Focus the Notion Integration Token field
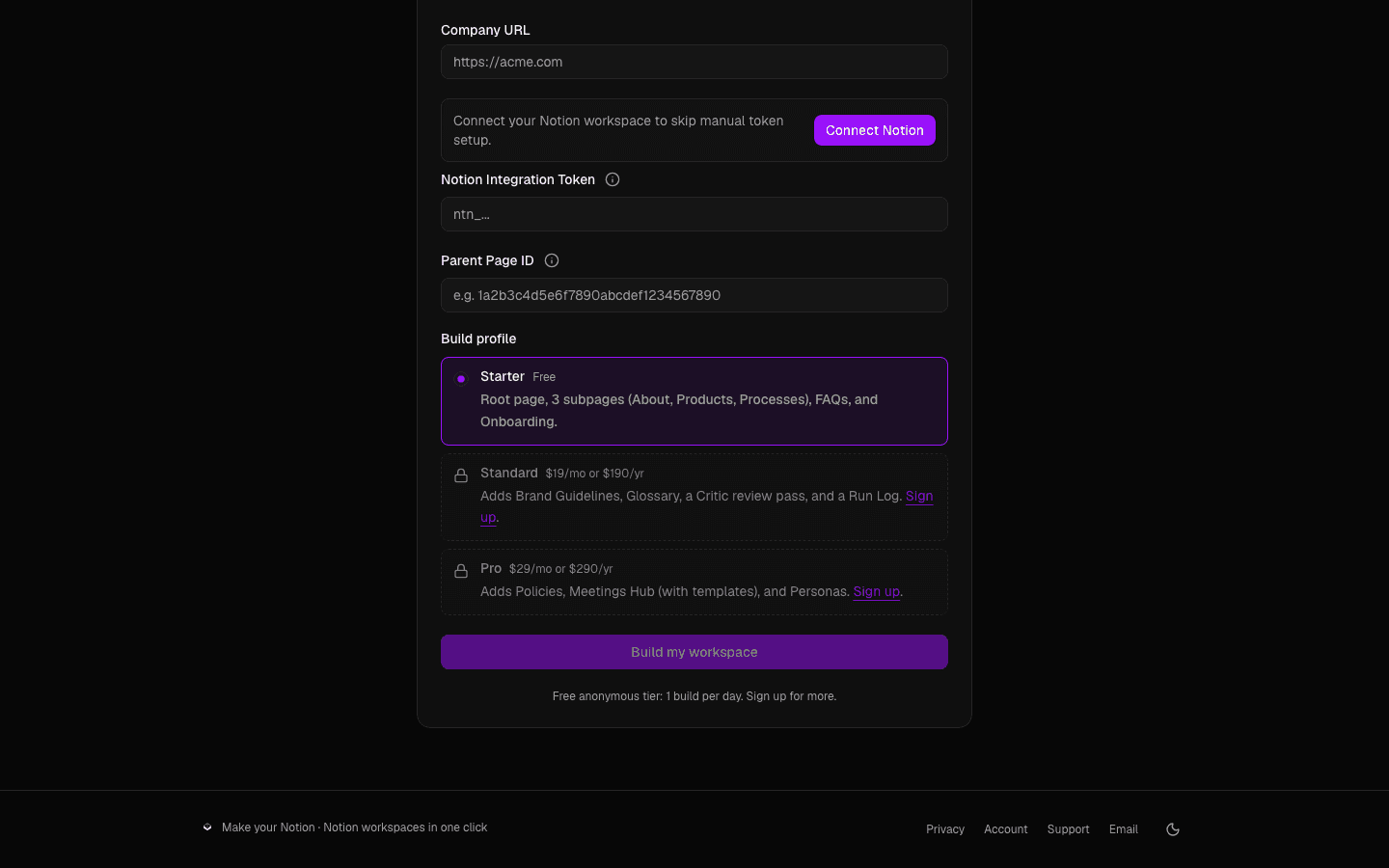The height and width of the screenshot is (868, 1389). [x=694, y=214]
